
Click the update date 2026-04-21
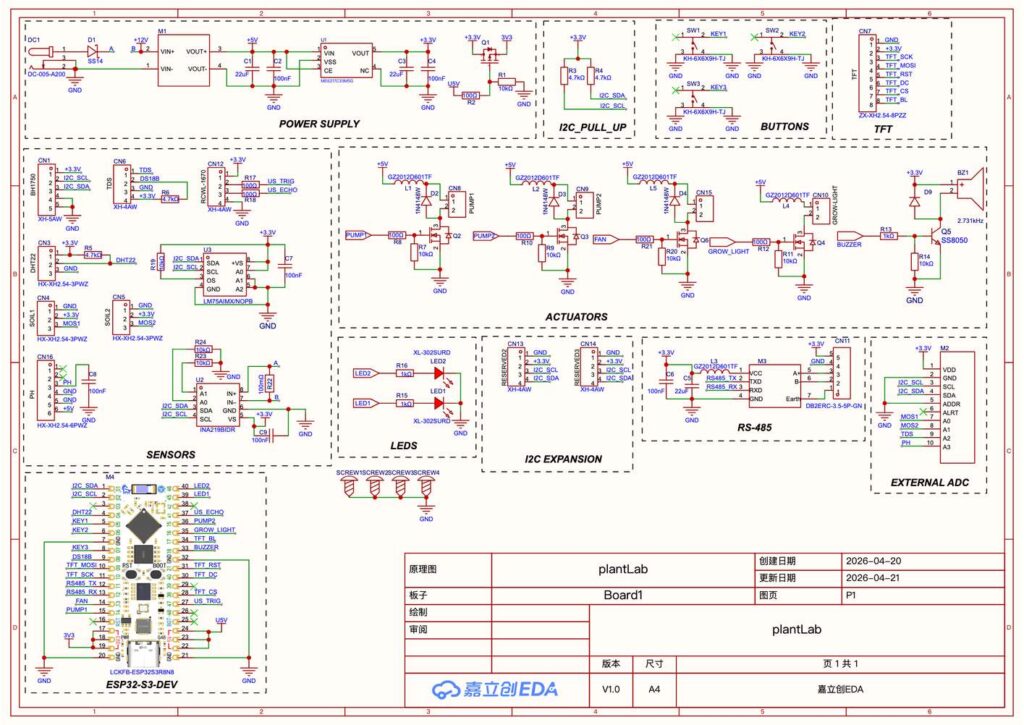pyautogui.click(x=873, y=577)
